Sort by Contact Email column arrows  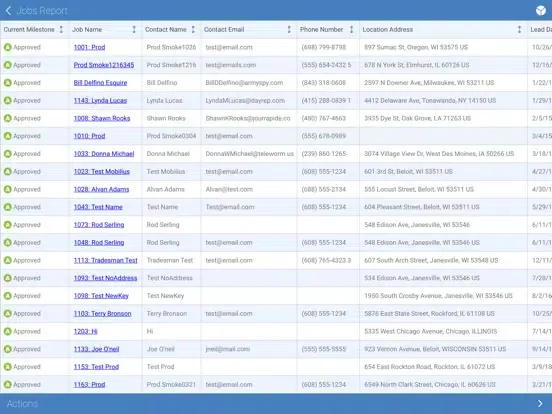coord(289,30)
